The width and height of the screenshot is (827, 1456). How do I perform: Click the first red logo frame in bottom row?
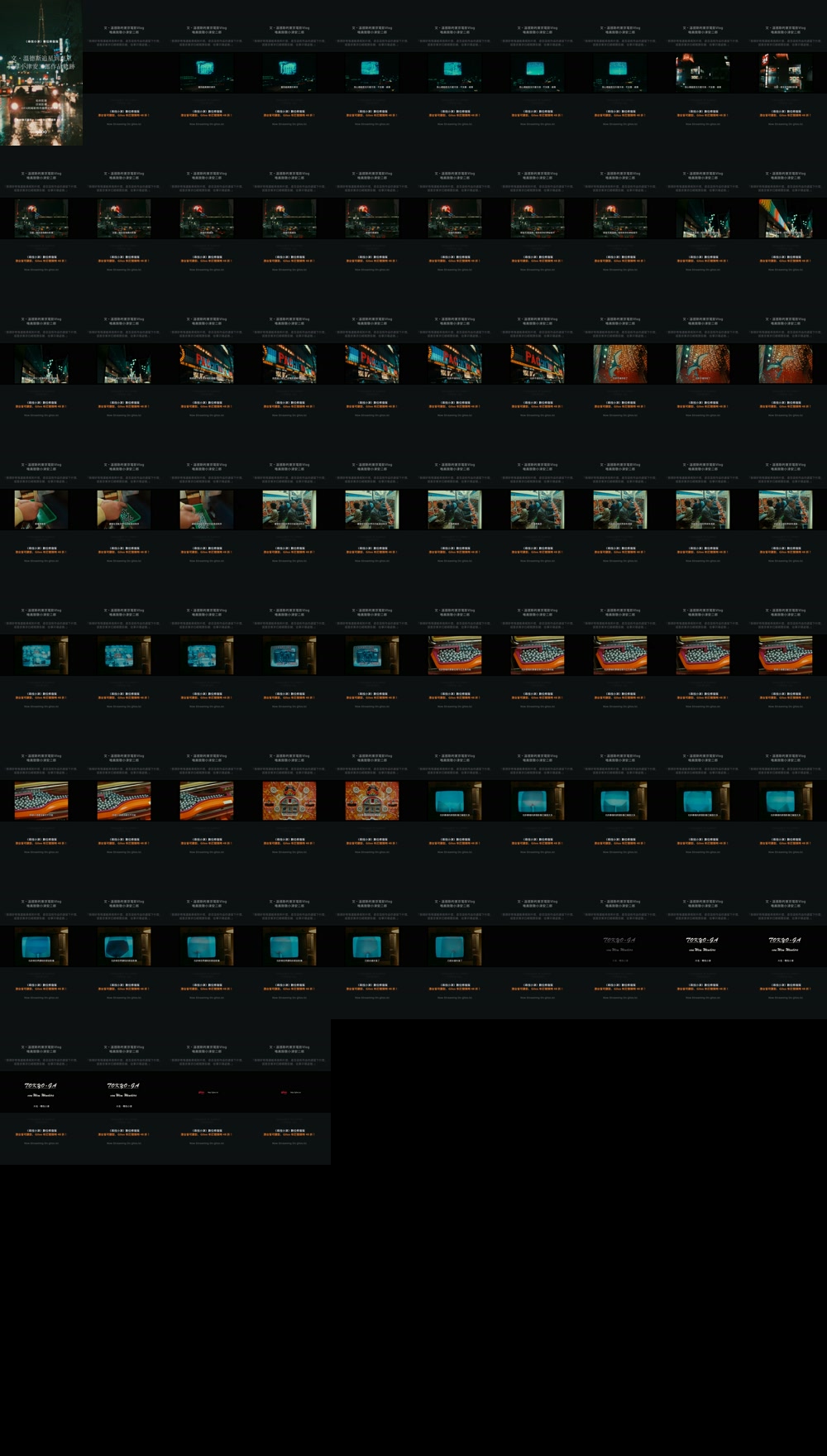(x=207, y=1092)
